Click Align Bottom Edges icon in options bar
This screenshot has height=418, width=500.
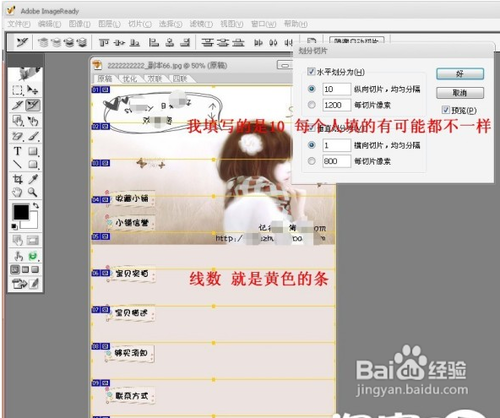135,43
